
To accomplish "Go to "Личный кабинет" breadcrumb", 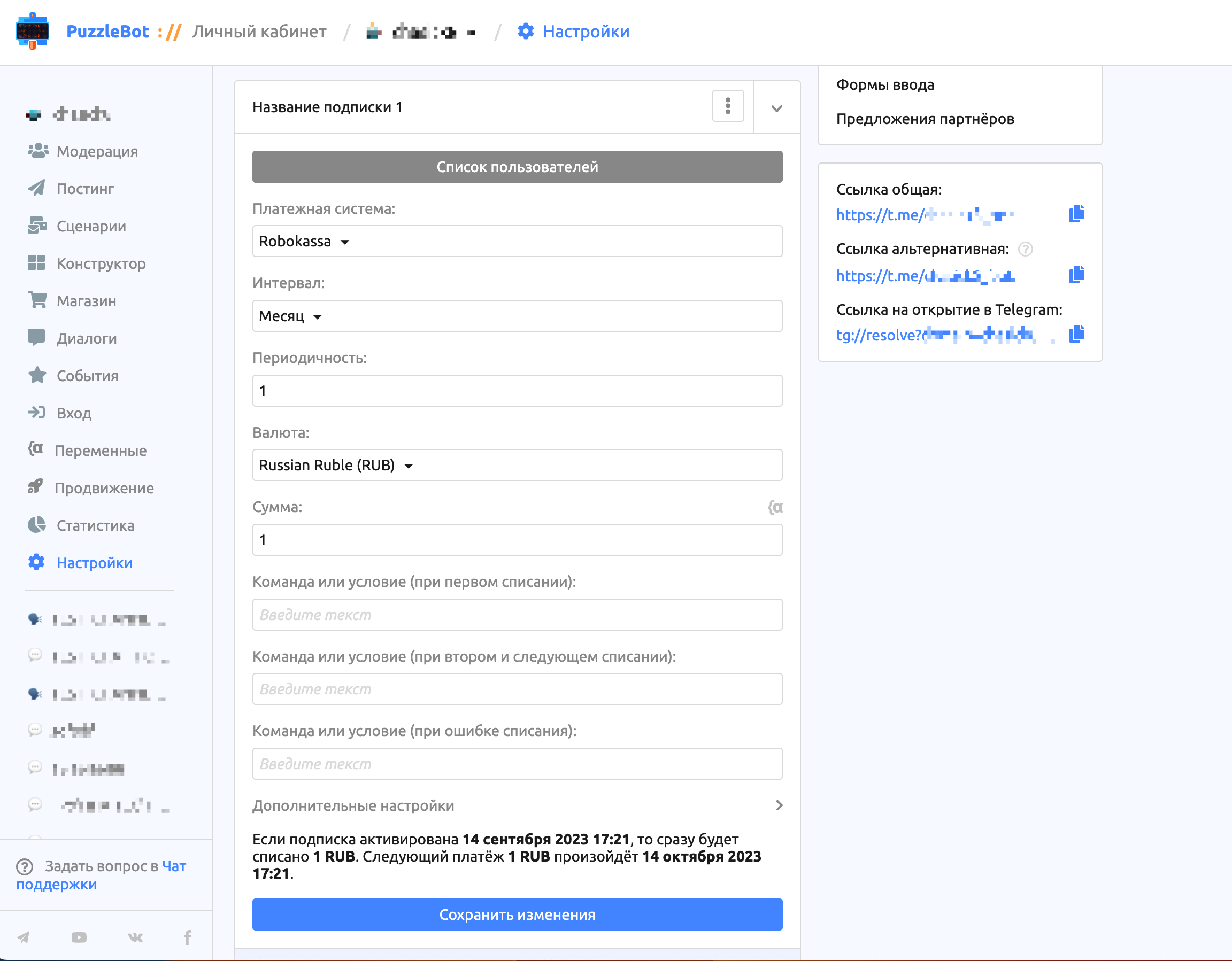I will tap(259, 31).
